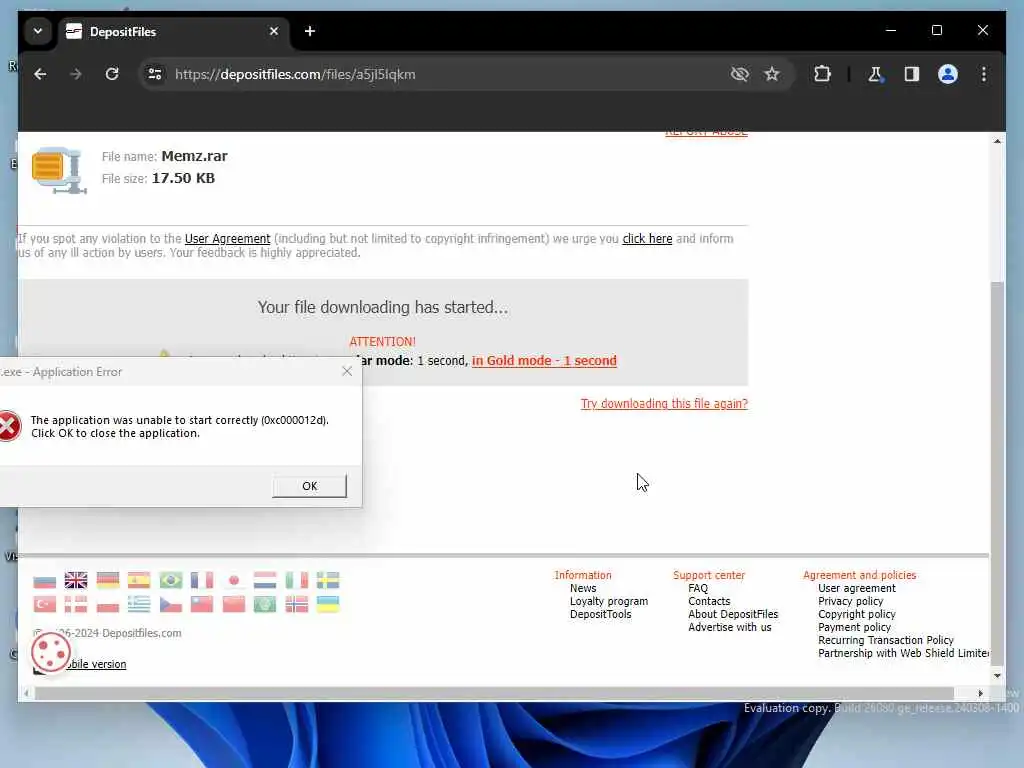Switch language via the UK flag
The width and height of the screenshot is (1024, 768).
click(76, 580)
